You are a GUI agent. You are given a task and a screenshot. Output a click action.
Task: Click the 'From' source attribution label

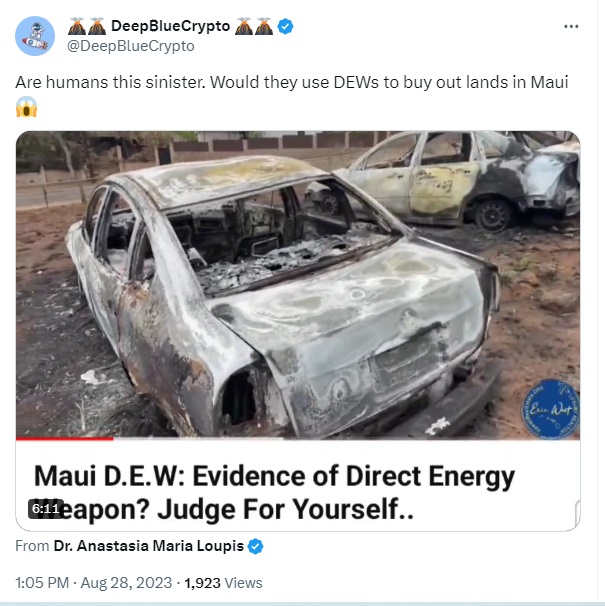[32, 546]
